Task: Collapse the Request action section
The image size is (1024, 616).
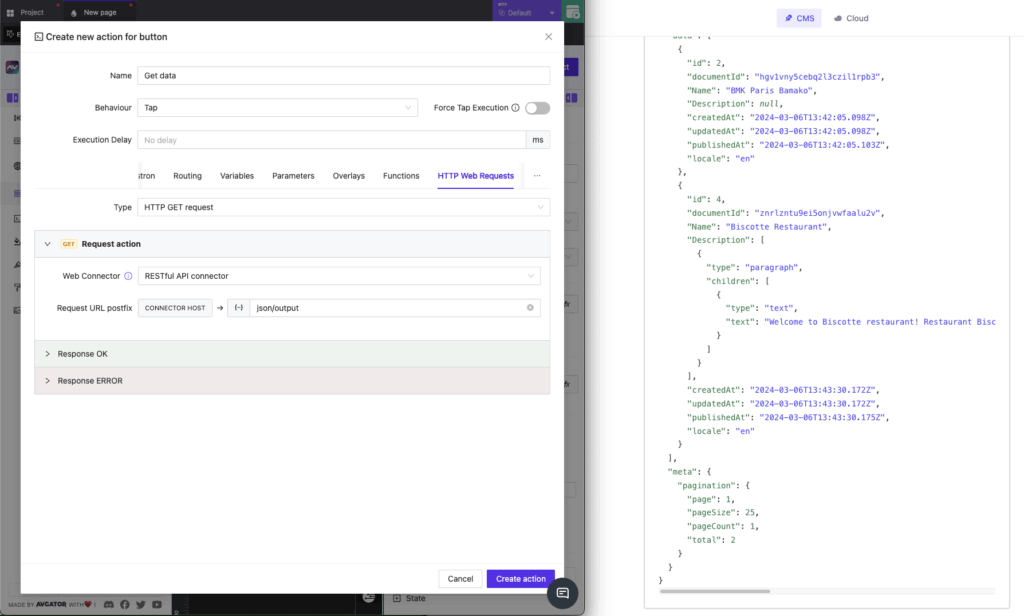Action: coord(48,244)
